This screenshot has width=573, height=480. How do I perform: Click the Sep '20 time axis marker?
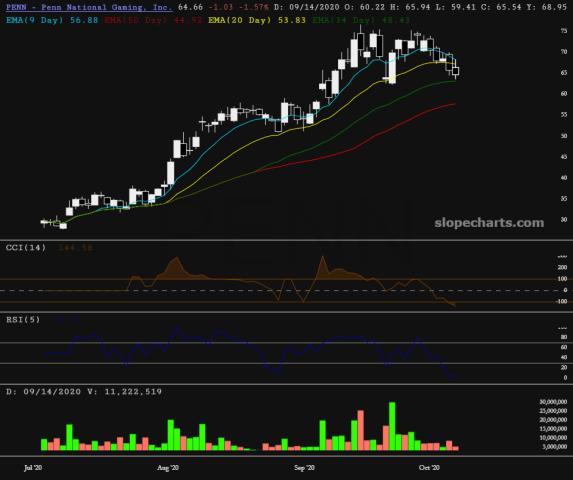[x=304, y=468]
